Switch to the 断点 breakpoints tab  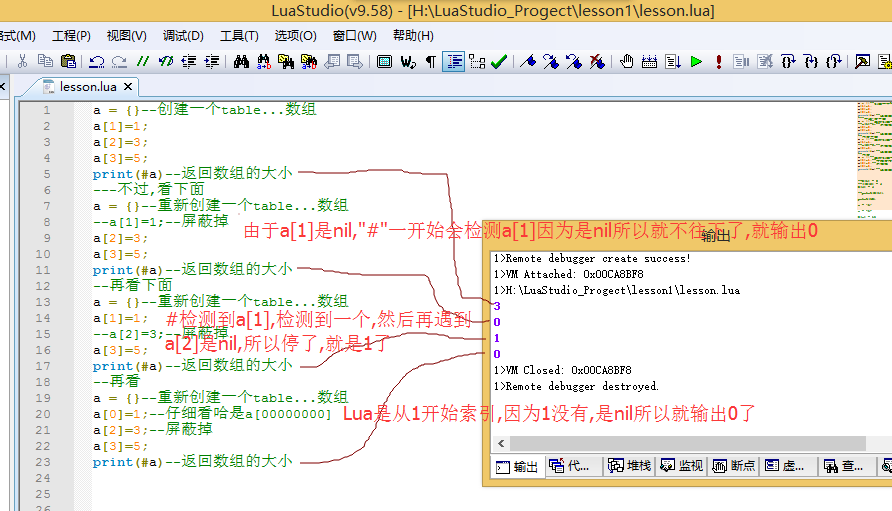tap(733, 466)
